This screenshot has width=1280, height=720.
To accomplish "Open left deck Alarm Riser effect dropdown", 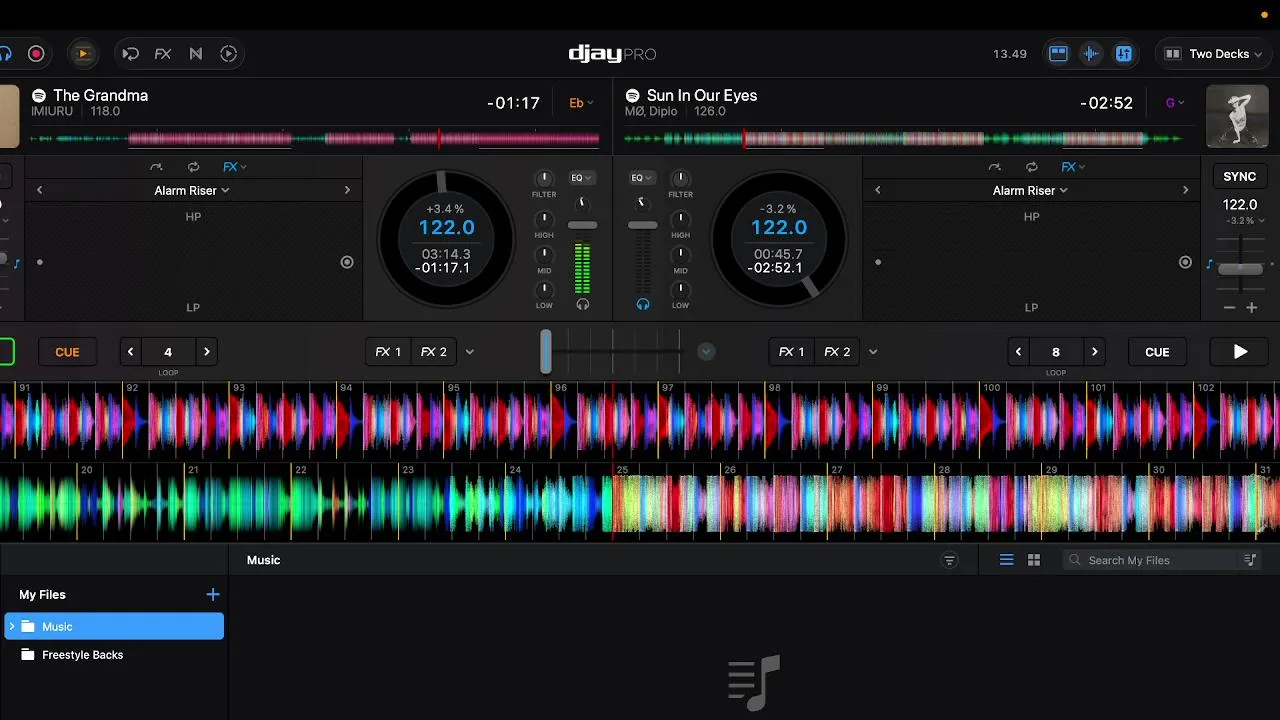I will point(192,190).
